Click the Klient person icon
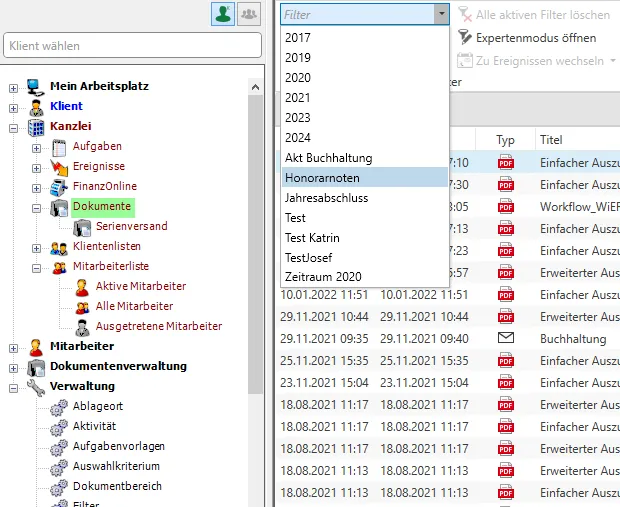This screenshot has height=507, width=620. tap(36, 108)
